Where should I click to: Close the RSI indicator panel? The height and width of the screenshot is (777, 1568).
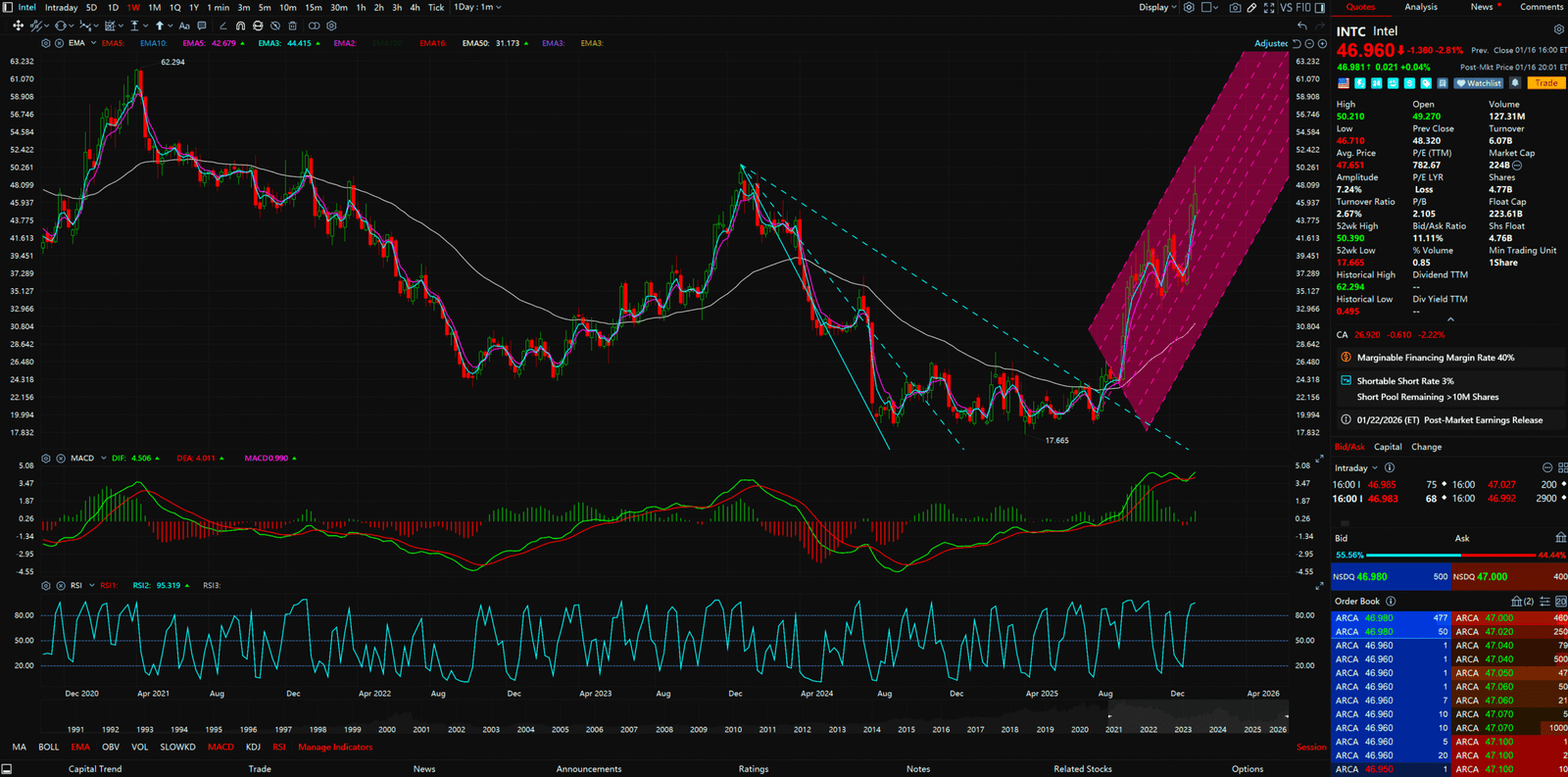(61, 586)
